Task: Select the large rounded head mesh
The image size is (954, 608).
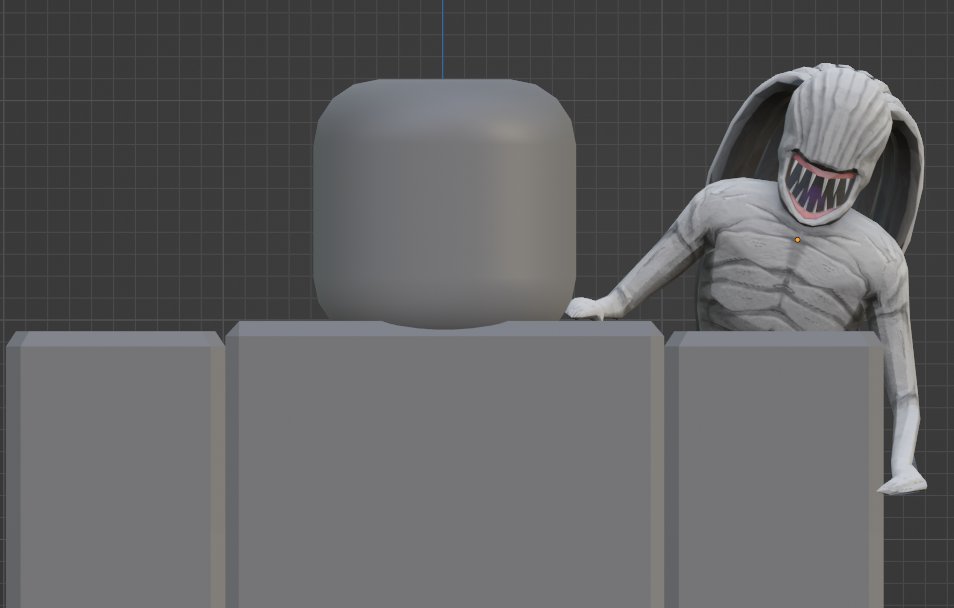Action: point(447,200)
